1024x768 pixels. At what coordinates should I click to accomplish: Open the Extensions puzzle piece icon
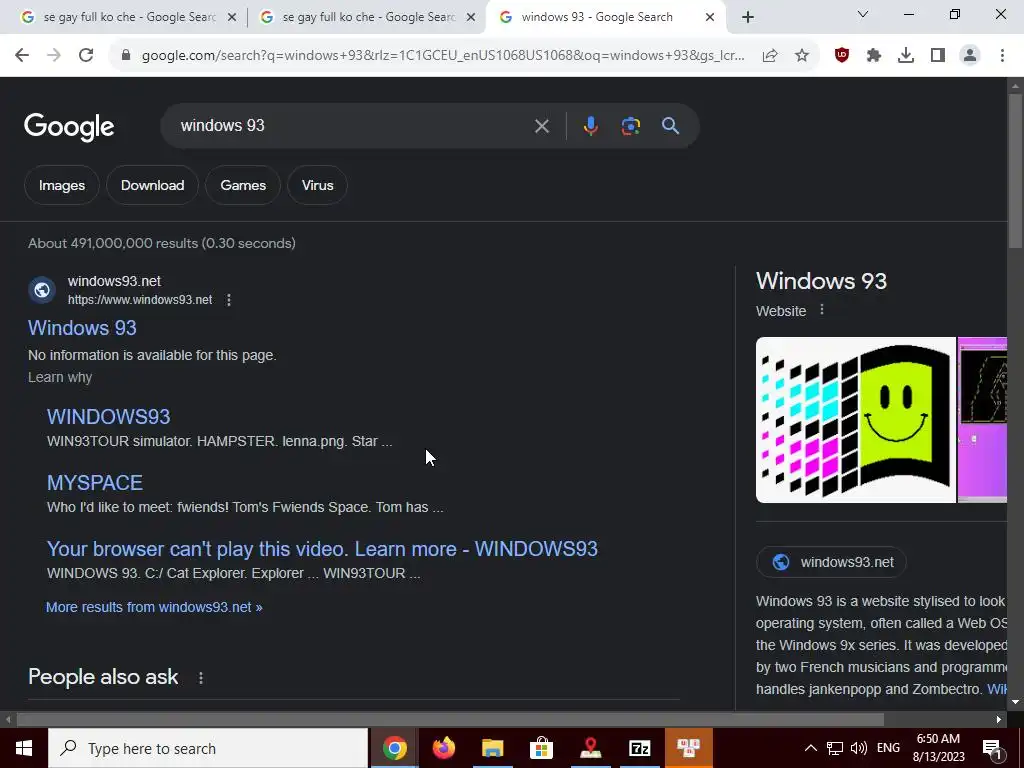(874, 56)
